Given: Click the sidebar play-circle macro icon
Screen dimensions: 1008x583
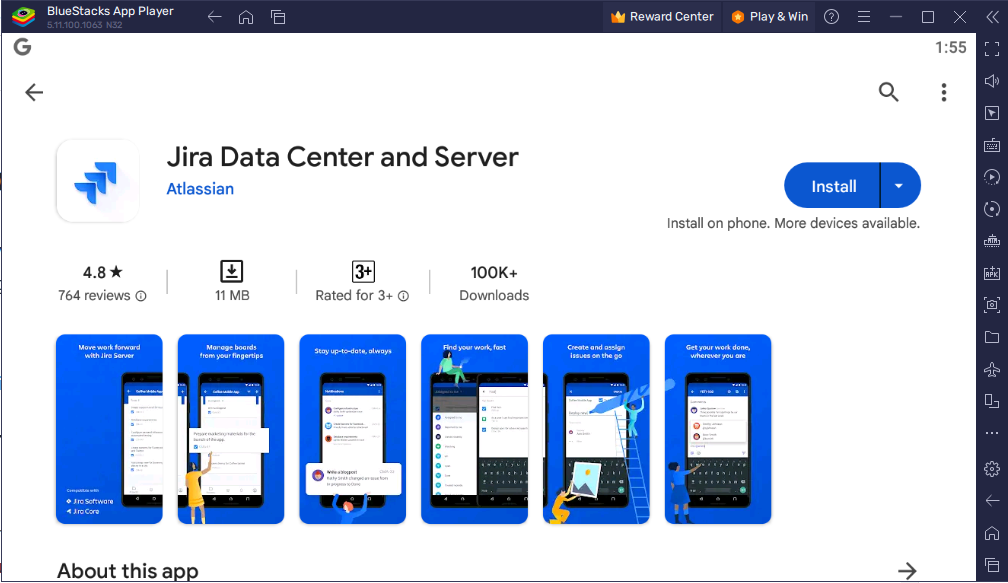Looking at the screenshot, I should click(992, 177).
